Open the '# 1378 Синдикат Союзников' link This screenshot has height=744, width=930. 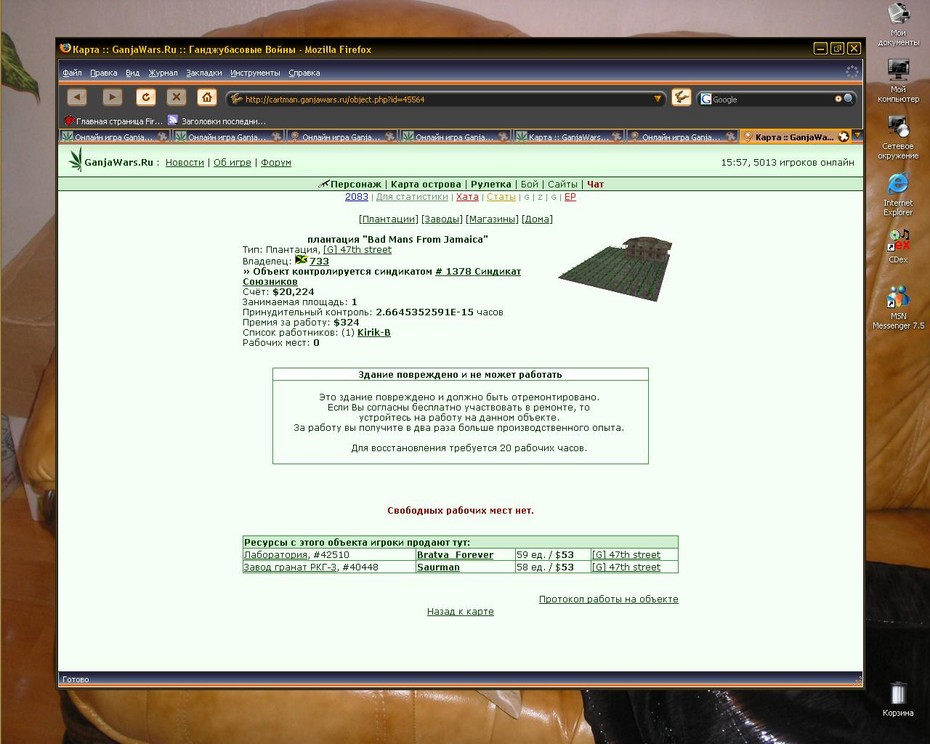click(382, 276)
